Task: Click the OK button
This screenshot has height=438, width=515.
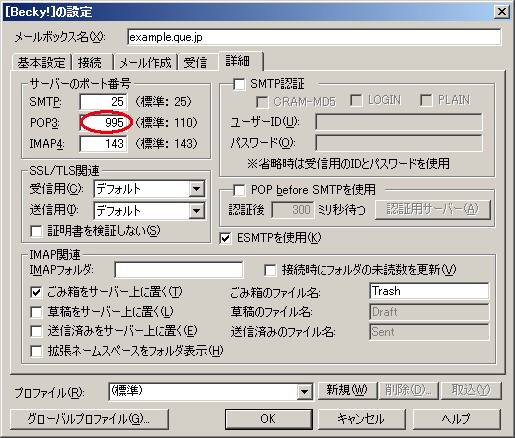Action: (x=269, y=419)
